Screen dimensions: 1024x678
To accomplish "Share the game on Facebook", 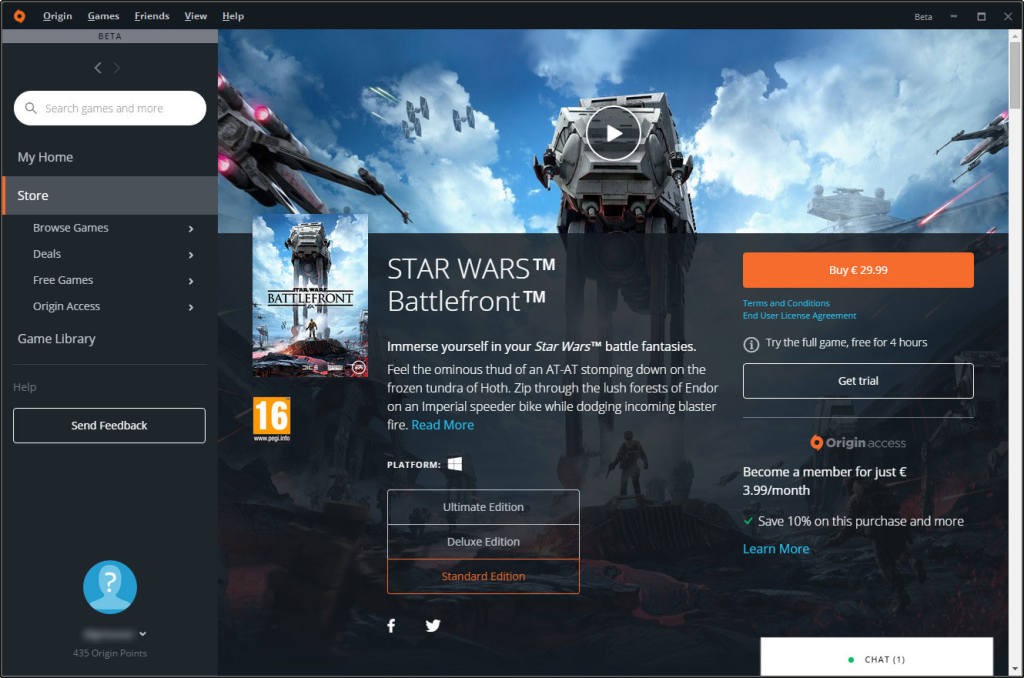I will pos(391,625).
